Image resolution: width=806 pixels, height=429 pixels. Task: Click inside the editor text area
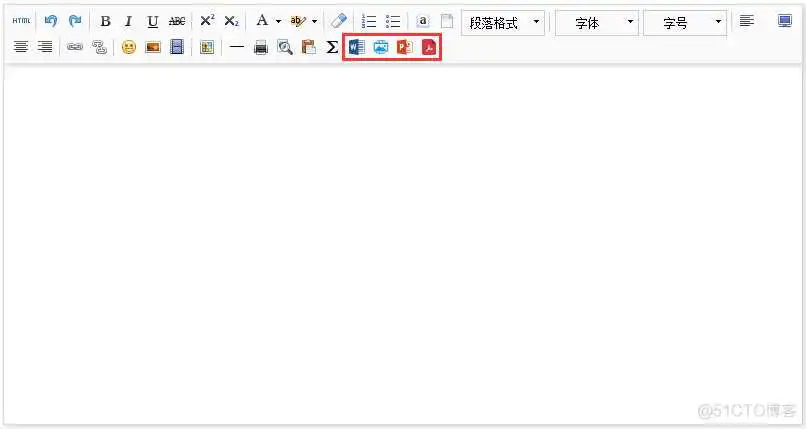[x=403, y=244]
